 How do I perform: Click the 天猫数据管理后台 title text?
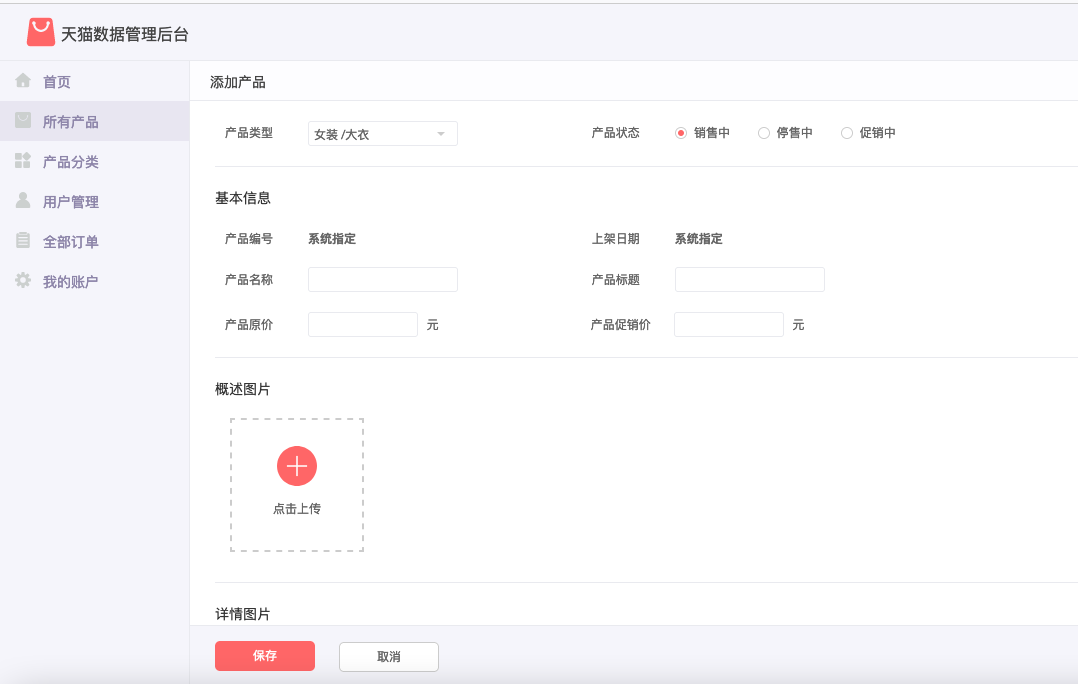click(x=124, y=34)
